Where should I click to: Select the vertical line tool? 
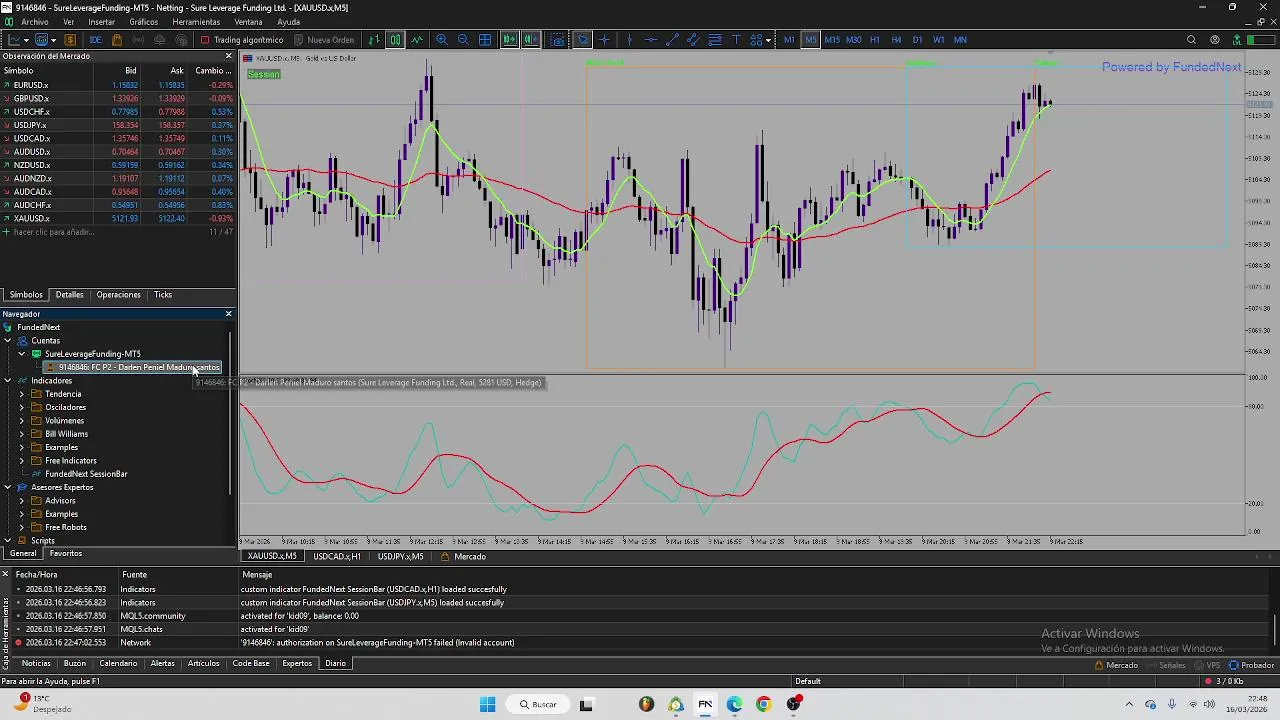[629, 40]
